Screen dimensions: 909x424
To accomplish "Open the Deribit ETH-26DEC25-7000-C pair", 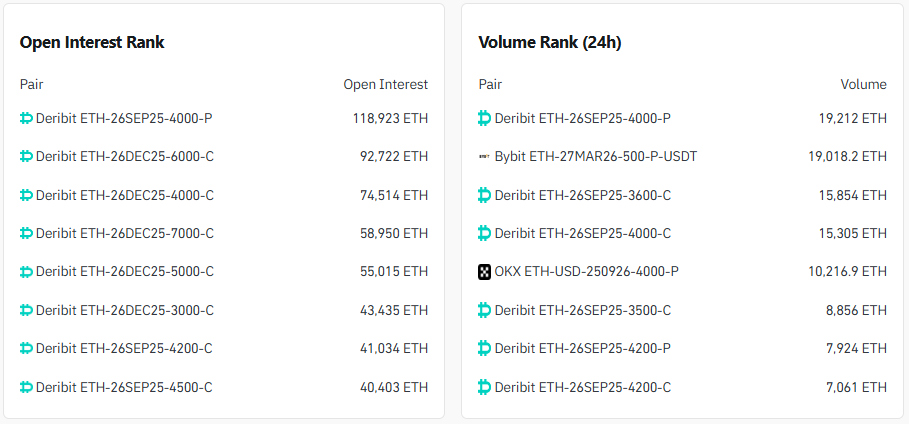I will (x=125, y=233).
